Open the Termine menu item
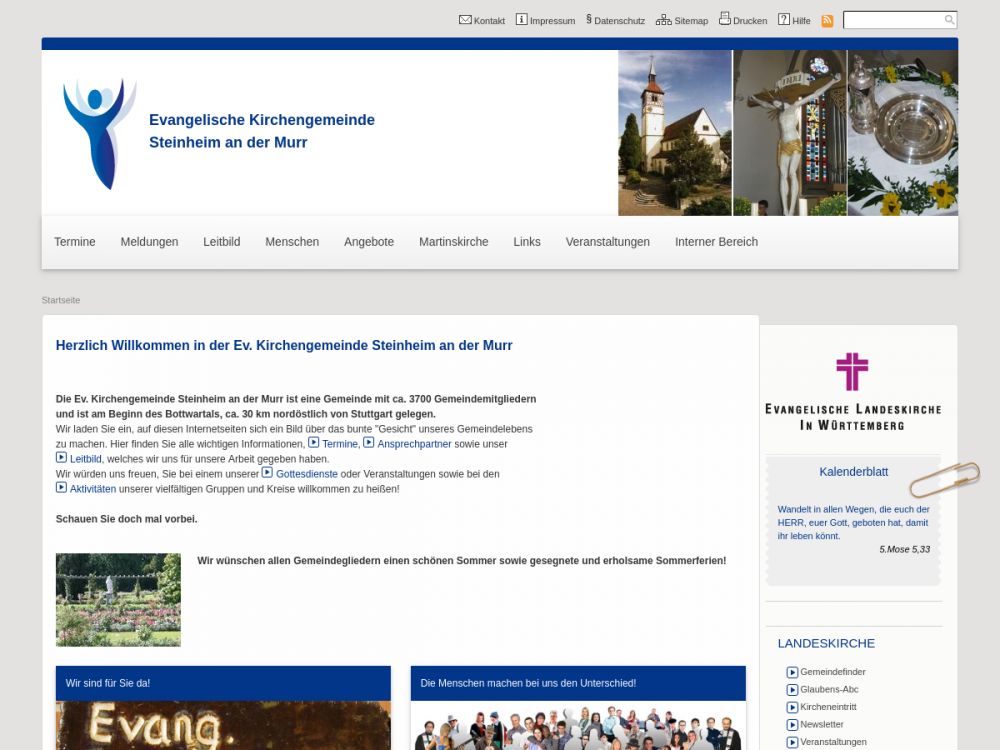The width and height of the screenshot is (1000, 750). [x=75, y=242]
